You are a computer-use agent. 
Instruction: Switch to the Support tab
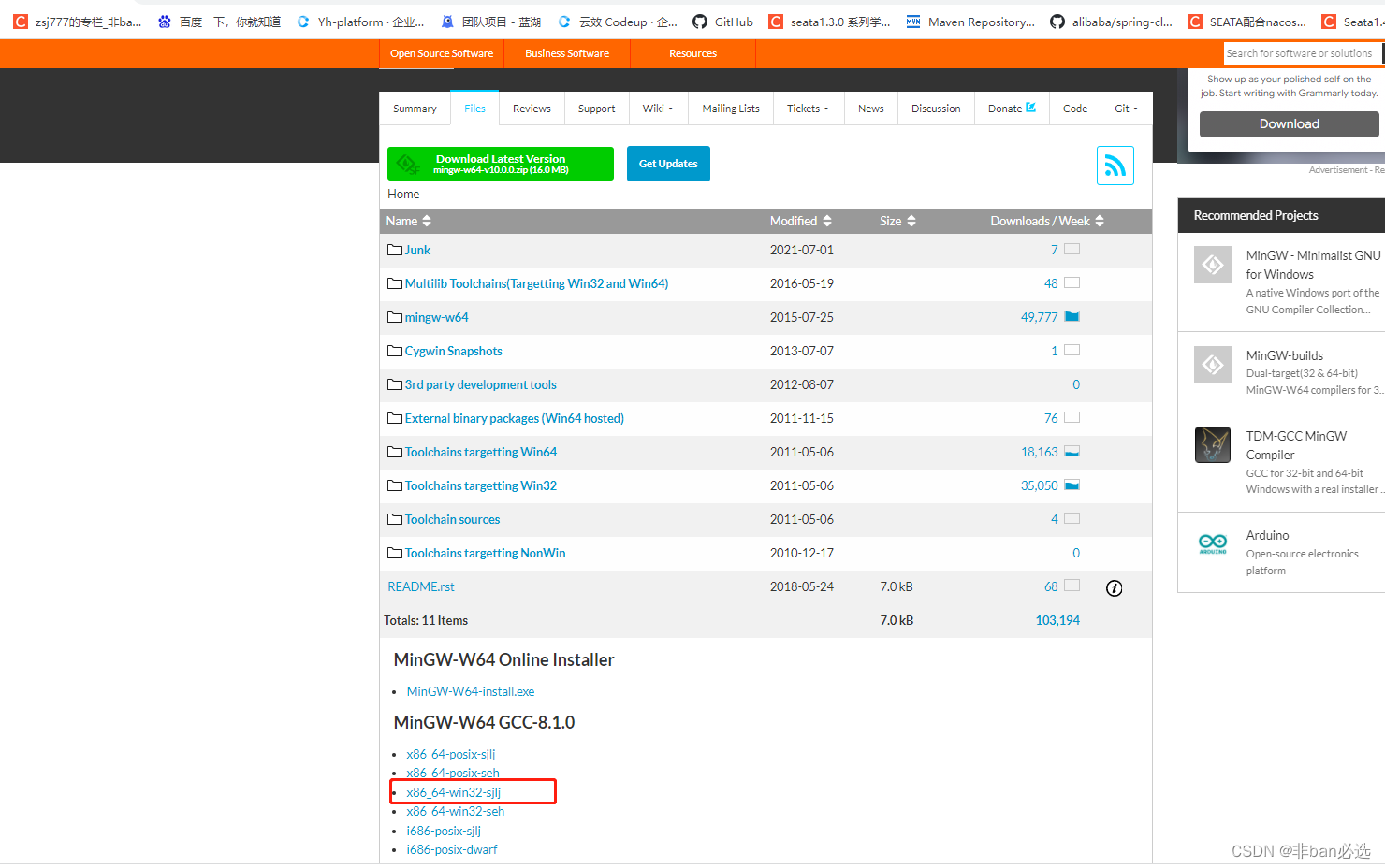click(597, 108)
